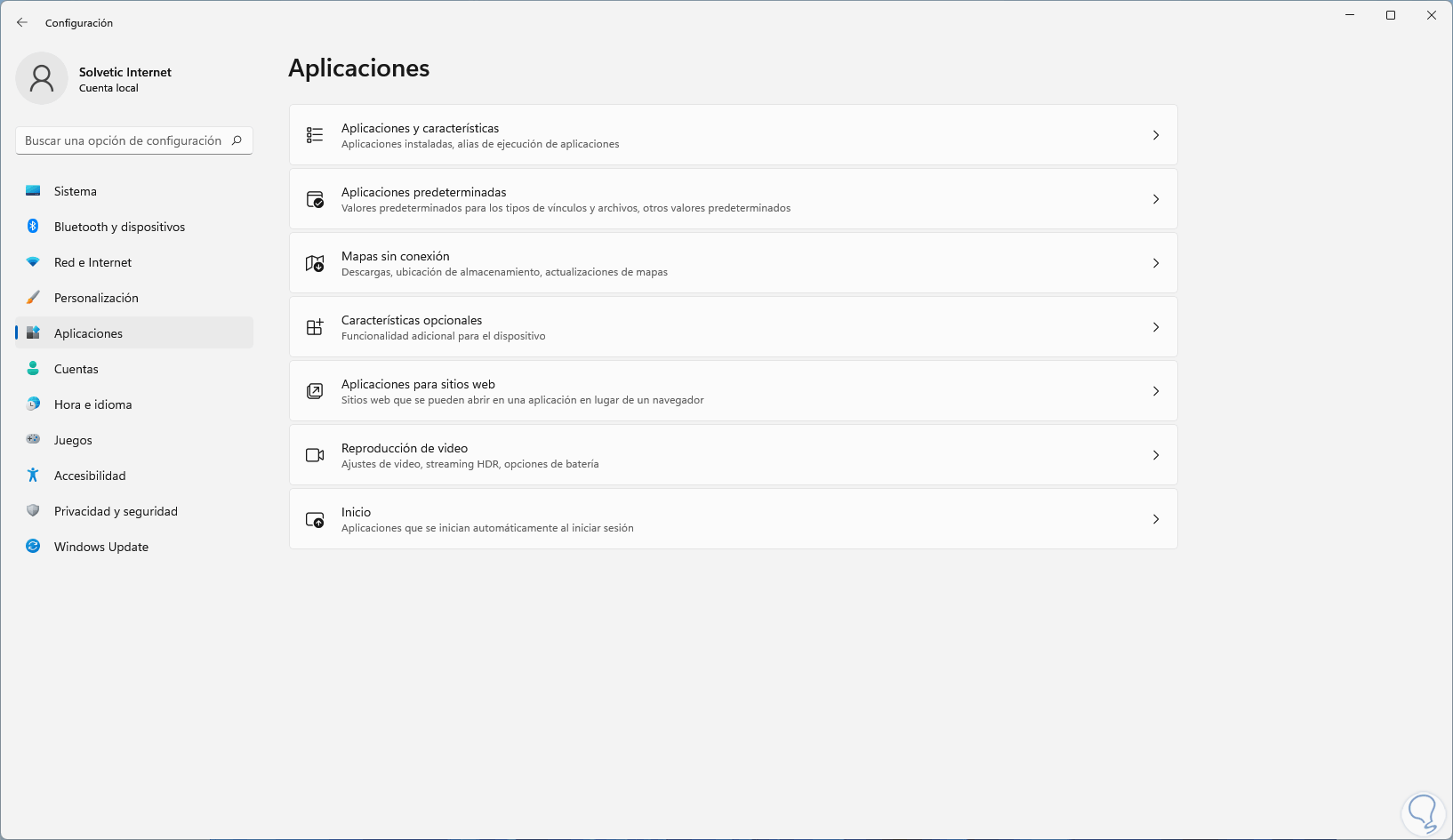
Task: Click the Windows Update refresh icon
Action: 33,547
